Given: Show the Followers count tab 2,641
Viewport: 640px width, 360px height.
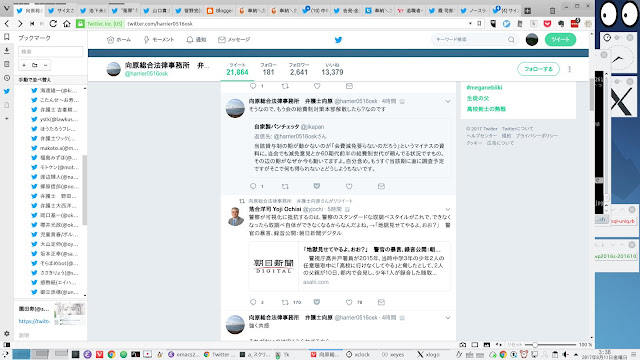Looking at the screenshot, I should click(x=299, y=69).
